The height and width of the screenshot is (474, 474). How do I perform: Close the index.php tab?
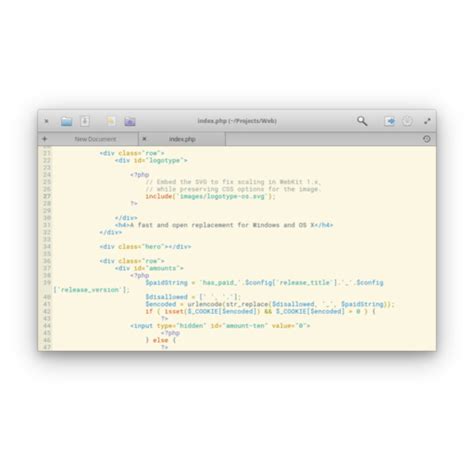coord(144,139)
